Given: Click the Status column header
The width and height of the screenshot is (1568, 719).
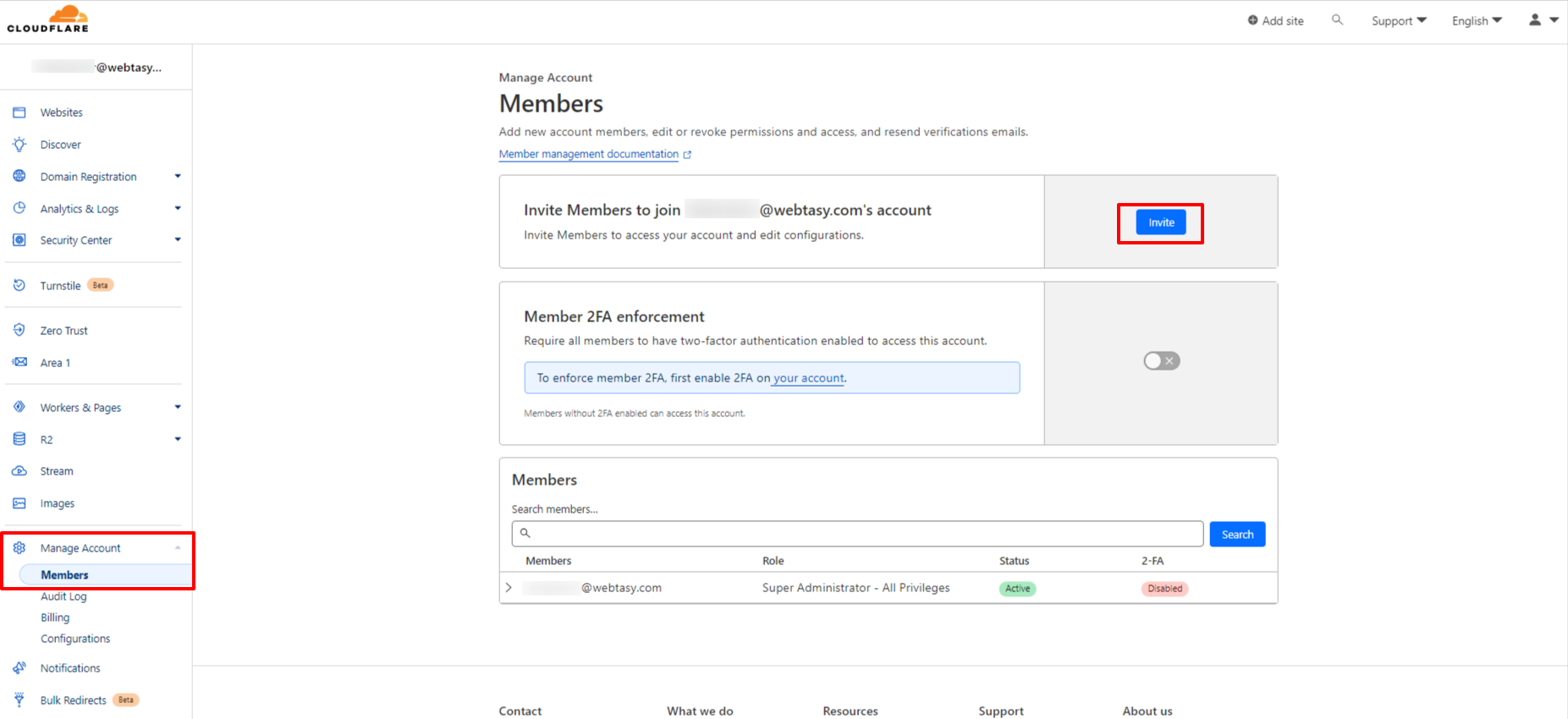Looking at the screenshot, I should pos(1015,561).
